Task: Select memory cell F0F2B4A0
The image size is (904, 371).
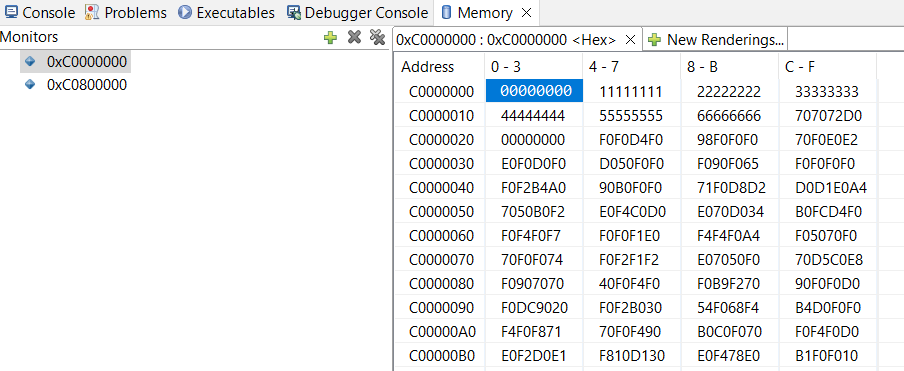Action: coord(533,188)
